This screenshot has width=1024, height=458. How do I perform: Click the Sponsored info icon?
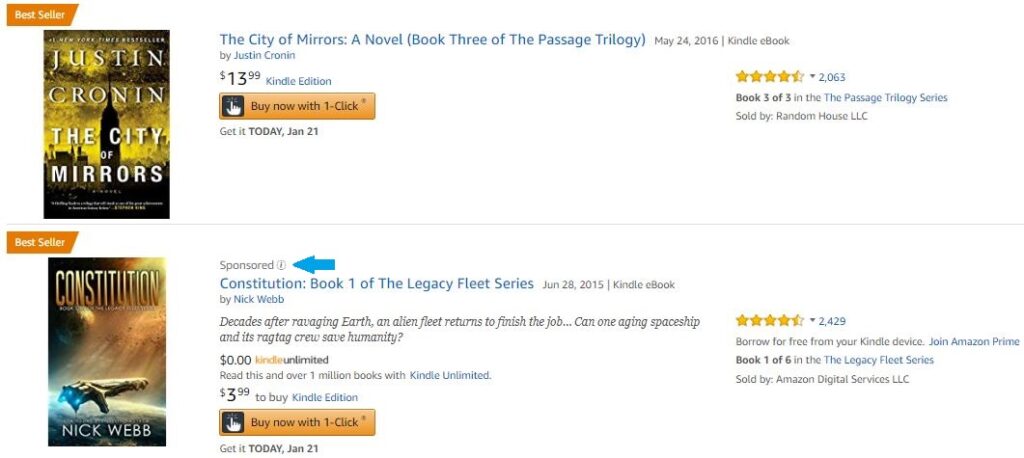tap(281, 265)
